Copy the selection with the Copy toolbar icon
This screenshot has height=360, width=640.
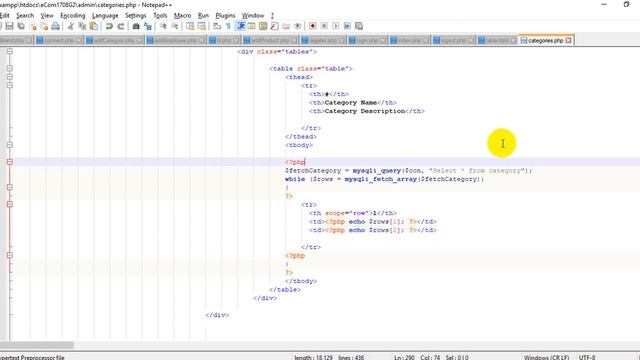tap(82, 26)
